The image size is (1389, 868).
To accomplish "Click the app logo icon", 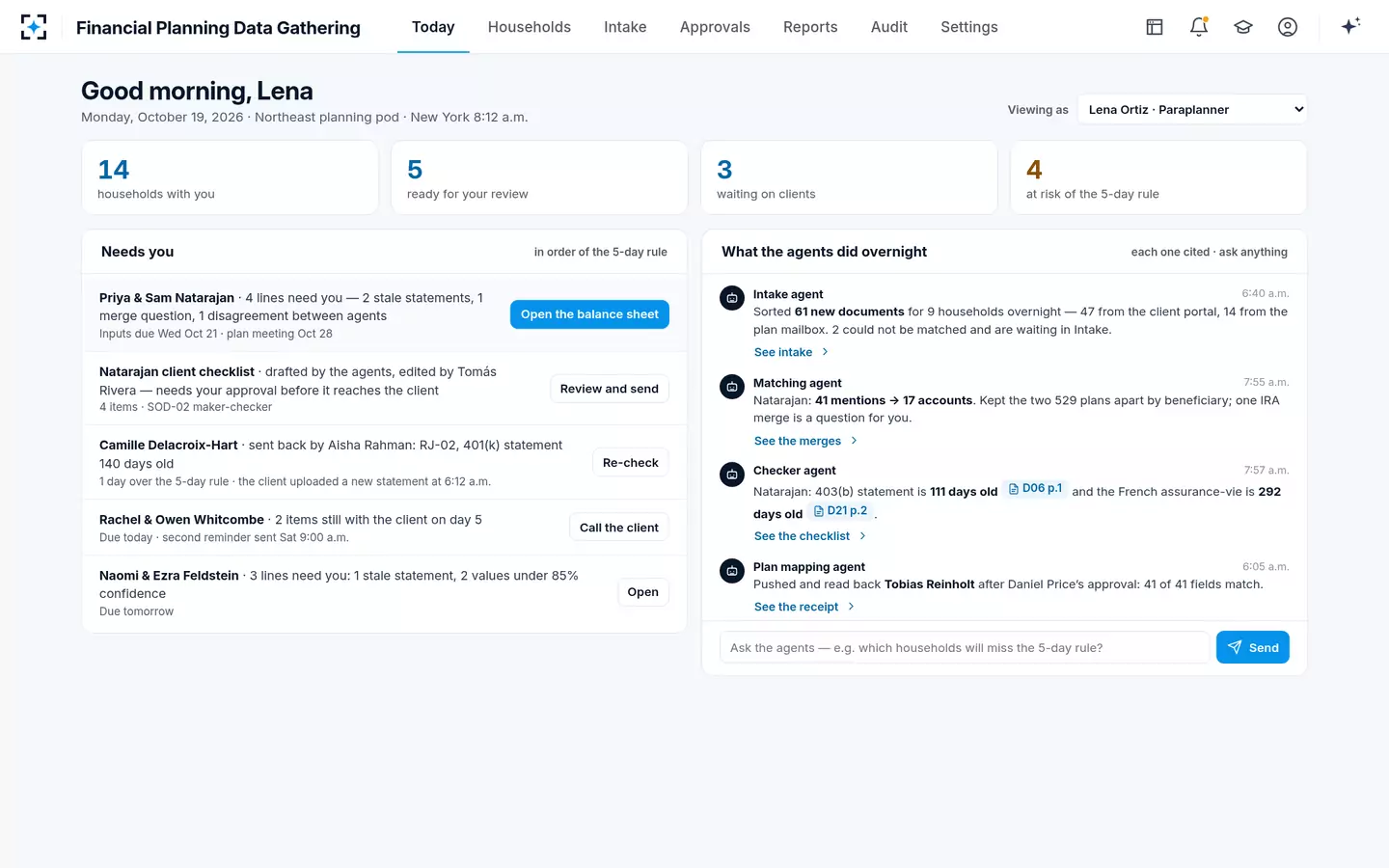I will (x=34, y=27).
